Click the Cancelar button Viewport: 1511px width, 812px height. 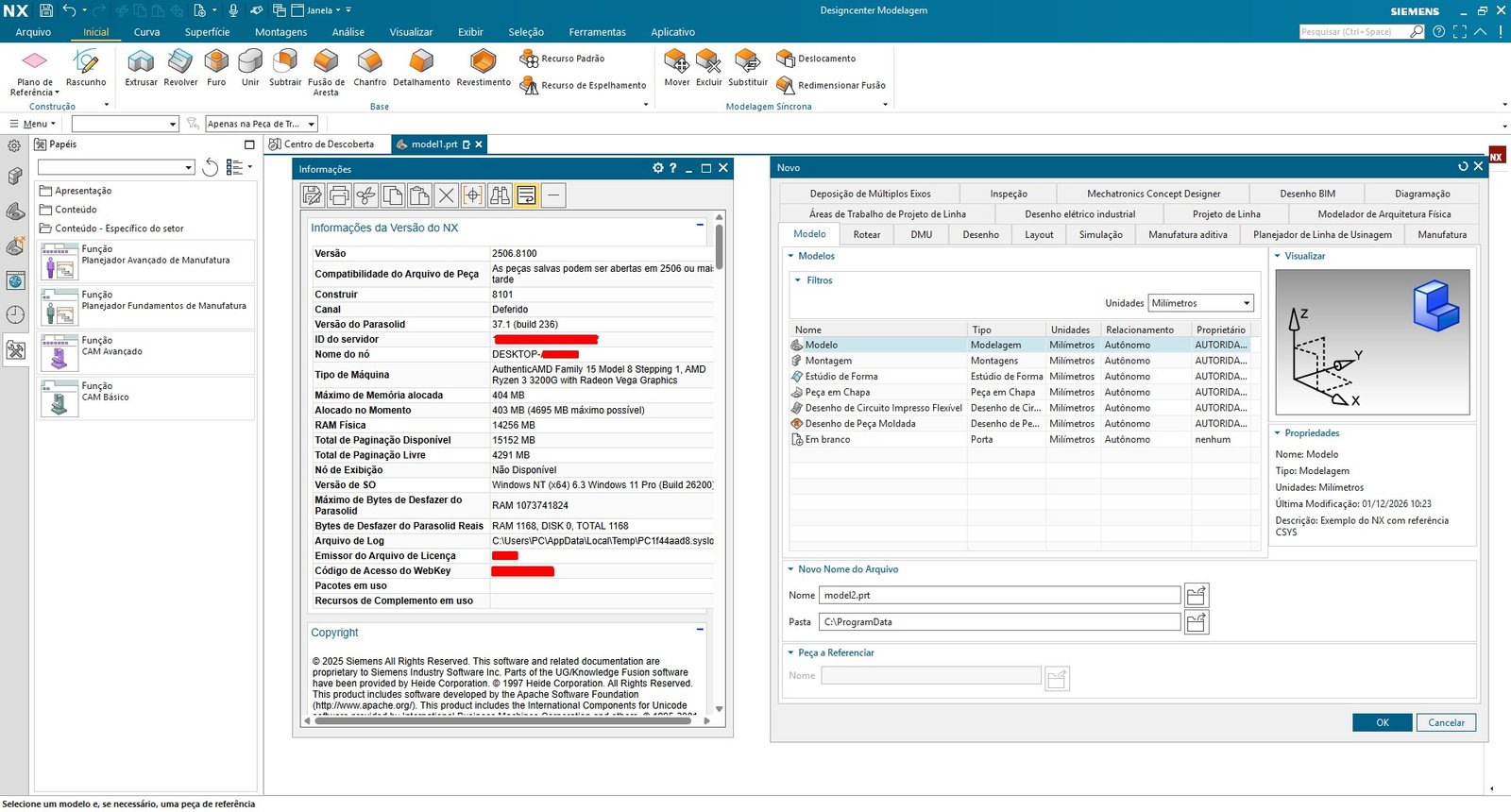[x=1445, y=722]
